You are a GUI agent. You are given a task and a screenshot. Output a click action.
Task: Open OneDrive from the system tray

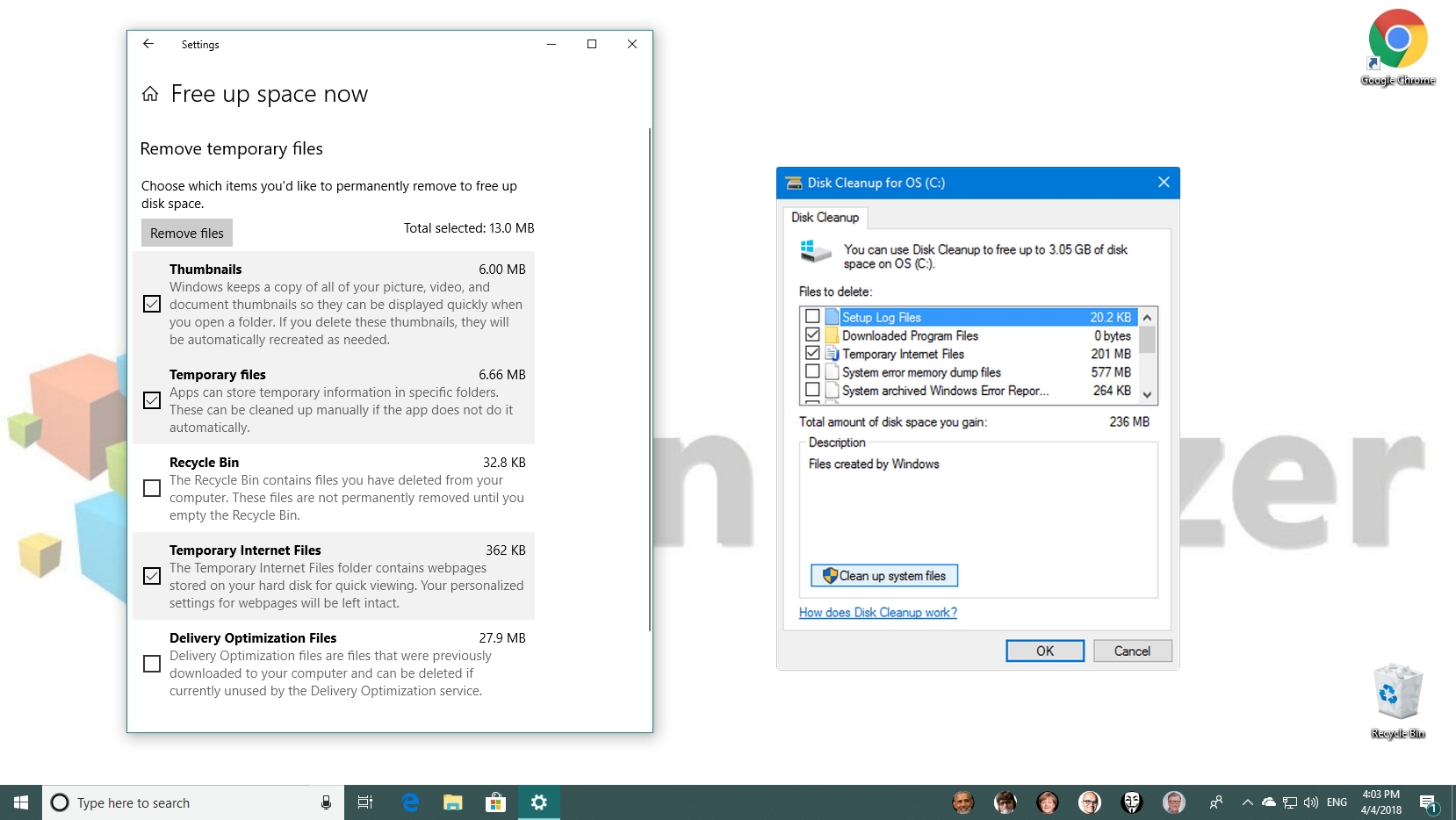(1269, 802)
